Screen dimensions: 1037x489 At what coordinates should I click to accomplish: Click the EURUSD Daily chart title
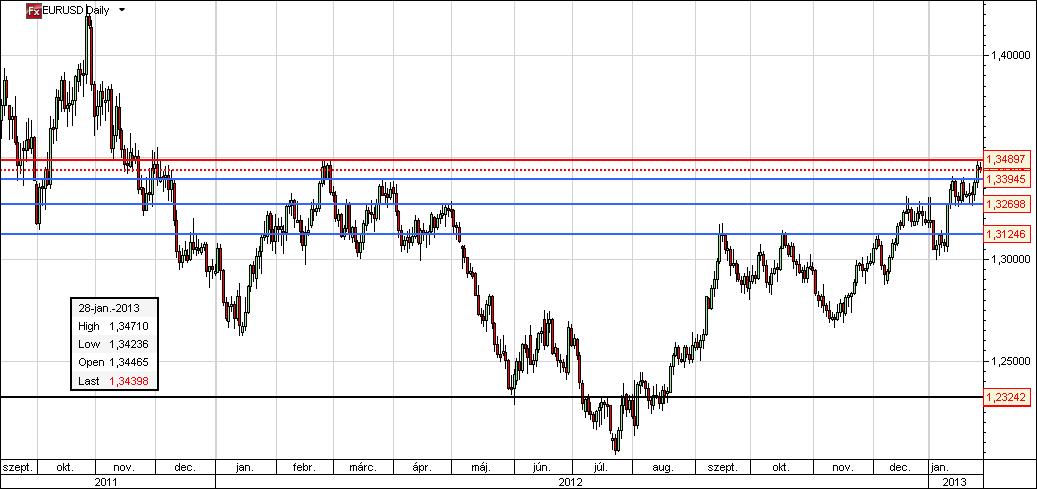[x=75, y=10]
